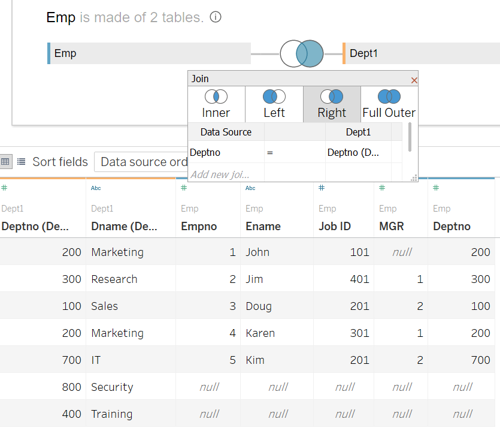Screen dimensions: 500x431
Task: Click the 'IT' department cell
Action: (x=96, y=360)
